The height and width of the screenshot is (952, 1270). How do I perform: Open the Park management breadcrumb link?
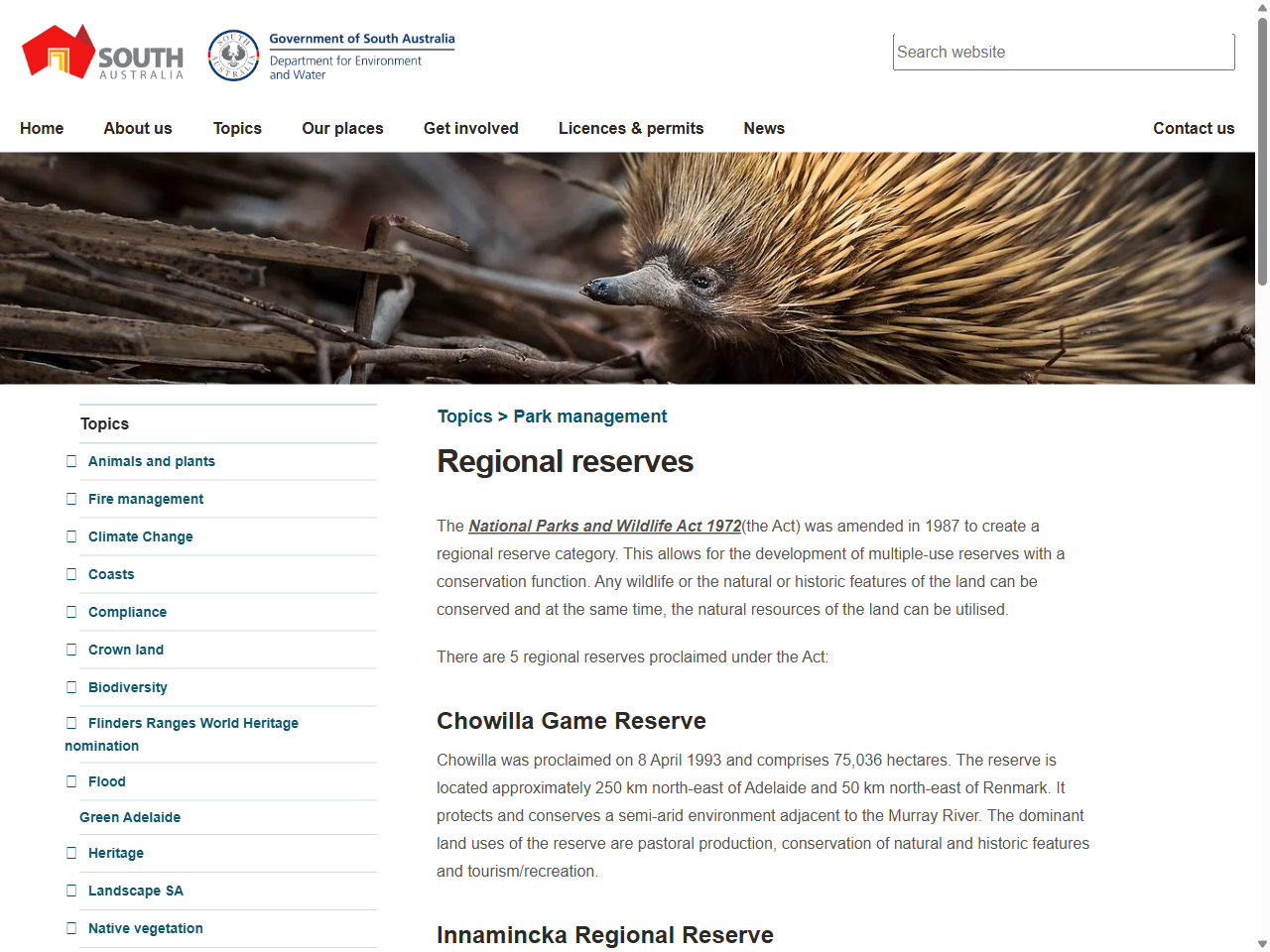pyautogui.click(x=589, y=416)
